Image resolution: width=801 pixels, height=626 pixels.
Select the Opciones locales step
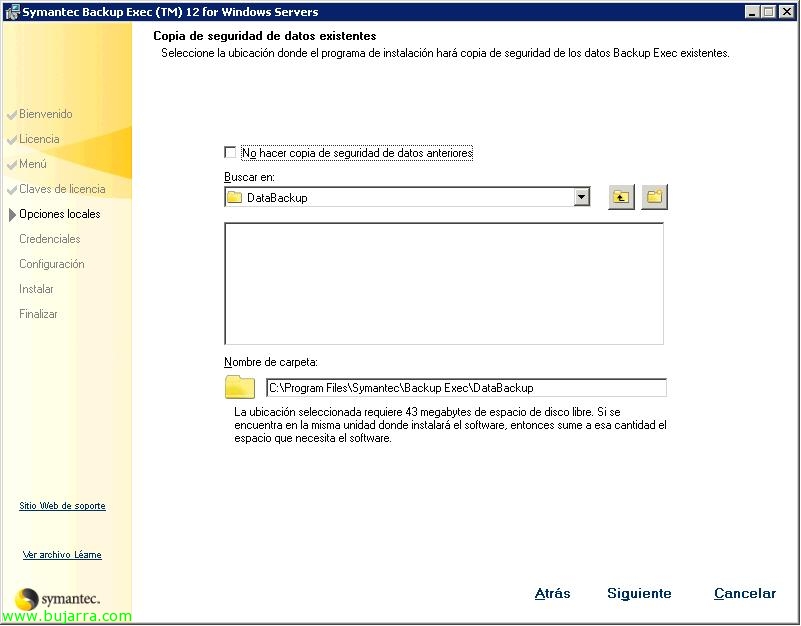click(59, 214)
